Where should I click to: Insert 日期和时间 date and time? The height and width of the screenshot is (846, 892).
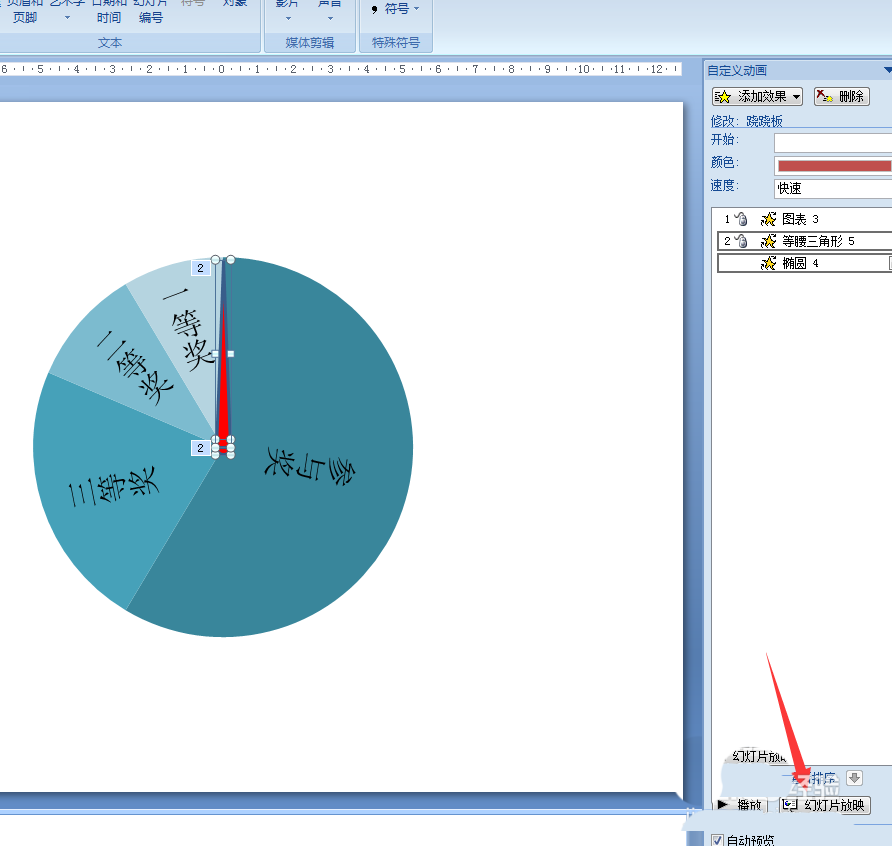click(x=109, y=10)
